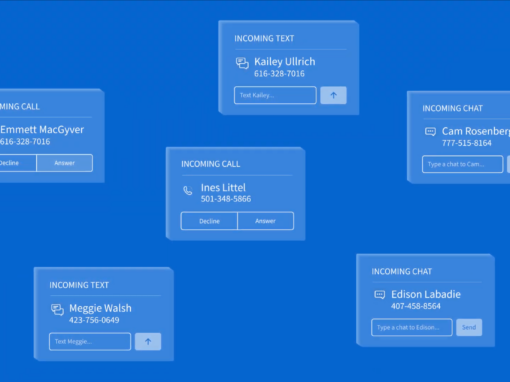Image resolution: width=510 pixels, height=382 pixels.
Task: Select the name Edison Labadie
Action: (x=426, y=294)
